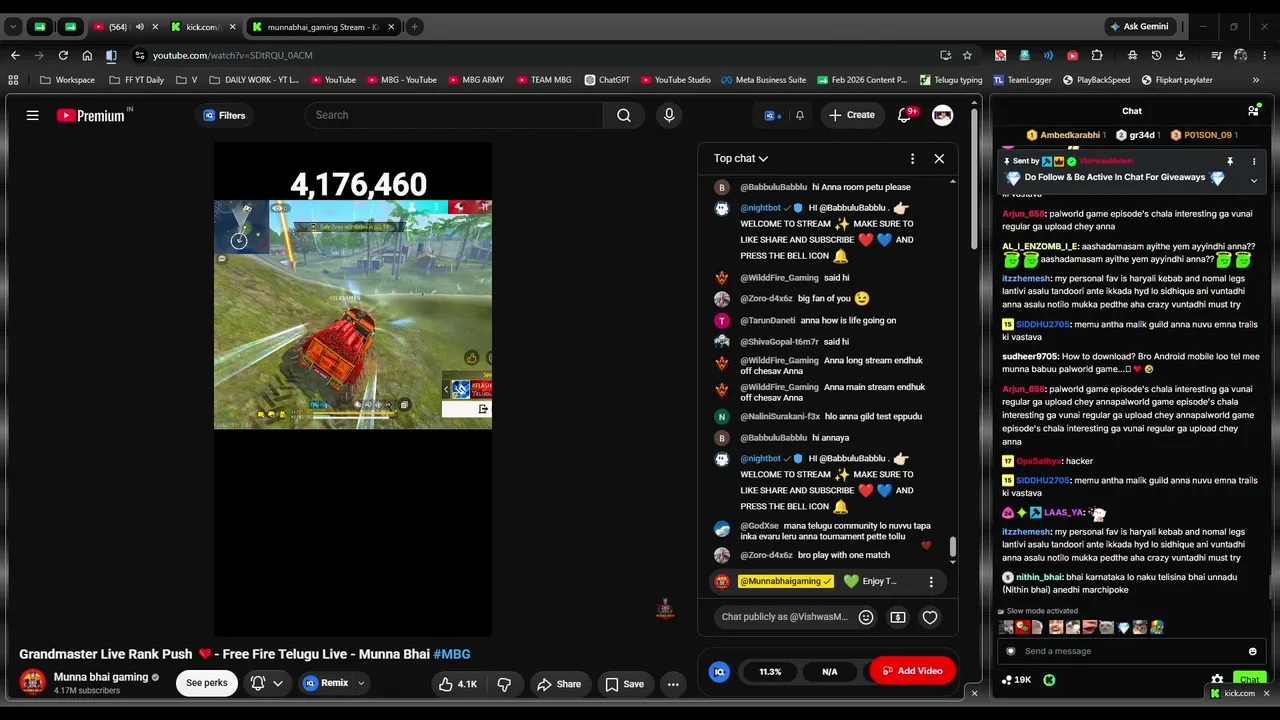
Task: Open Munna bhai gaming channel name
Action: coord(101,677)
